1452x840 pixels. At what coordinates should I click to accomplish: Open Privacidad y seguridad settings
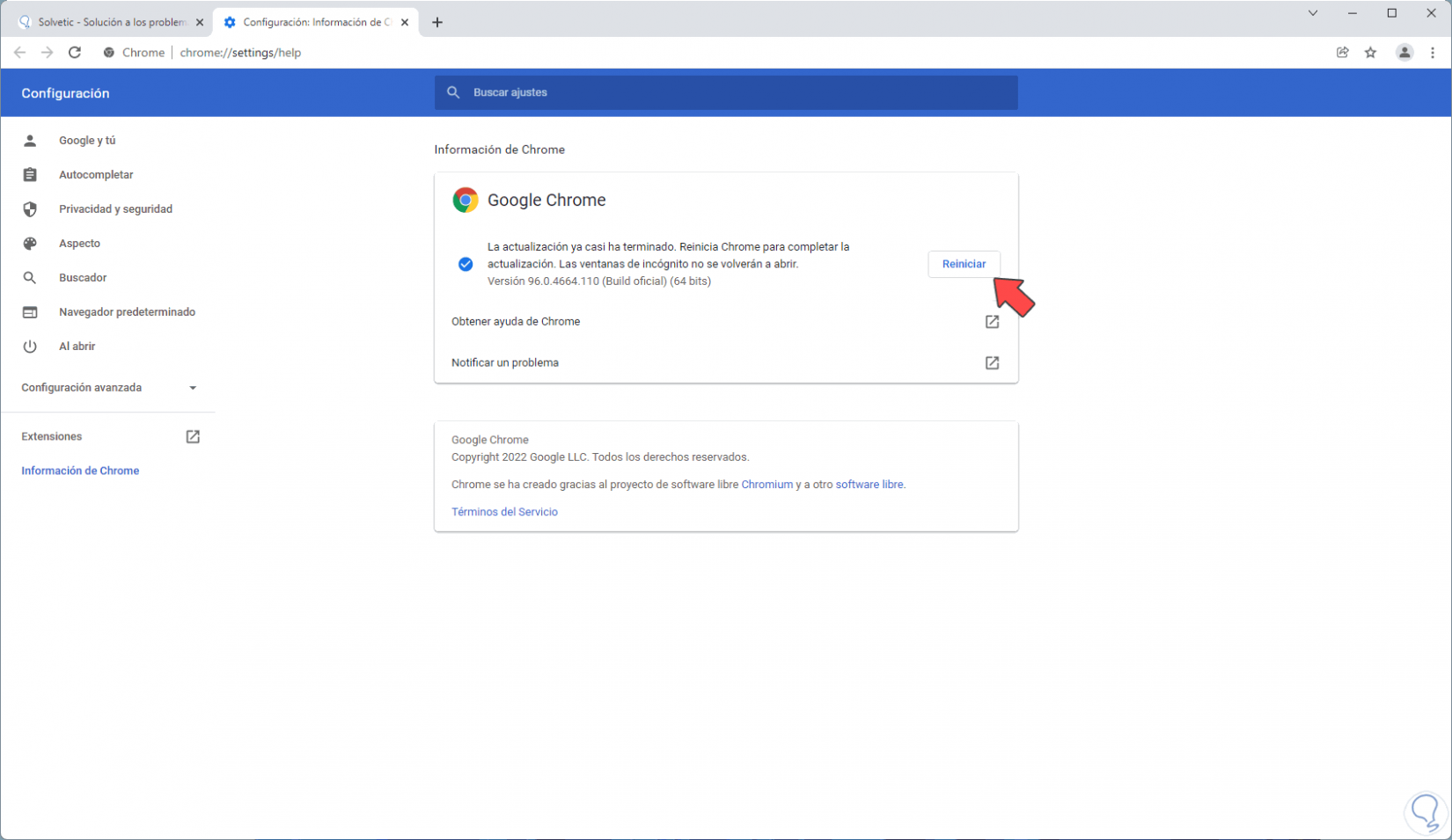coord(115,209)
